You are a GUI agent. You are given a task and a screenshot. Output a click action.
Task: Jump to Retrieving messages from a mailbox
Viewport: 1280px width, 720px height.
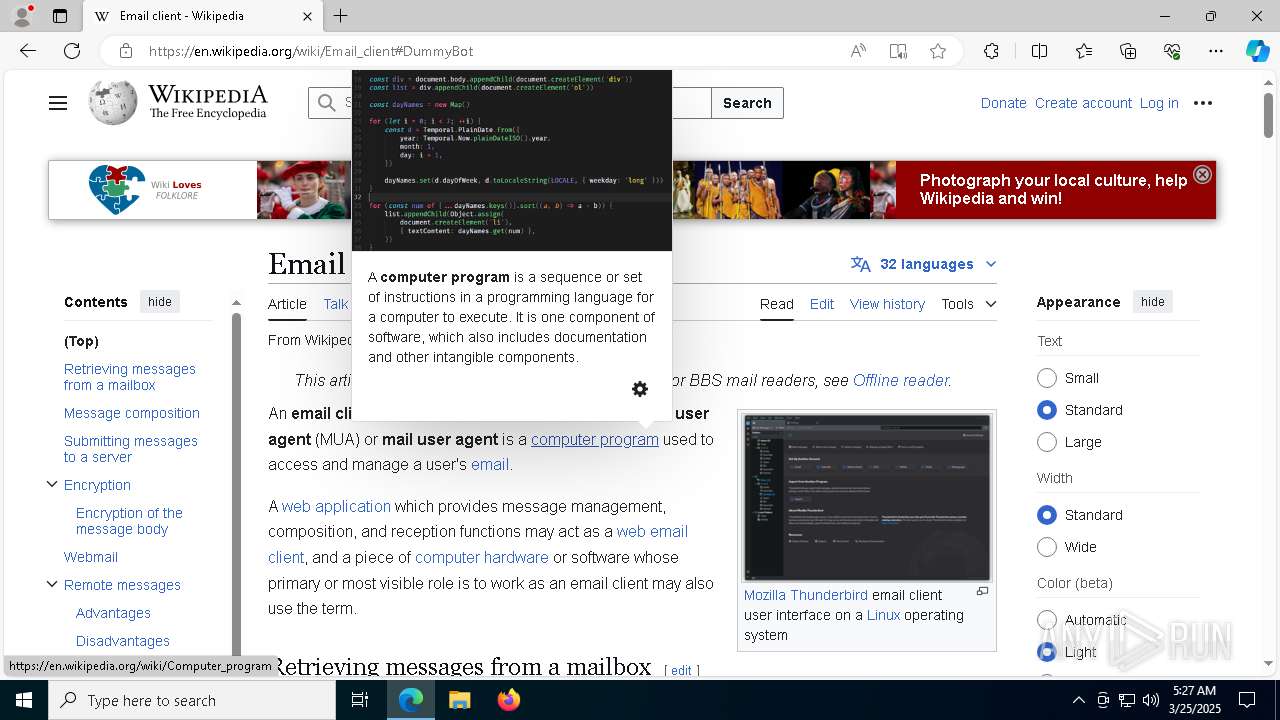130,377
